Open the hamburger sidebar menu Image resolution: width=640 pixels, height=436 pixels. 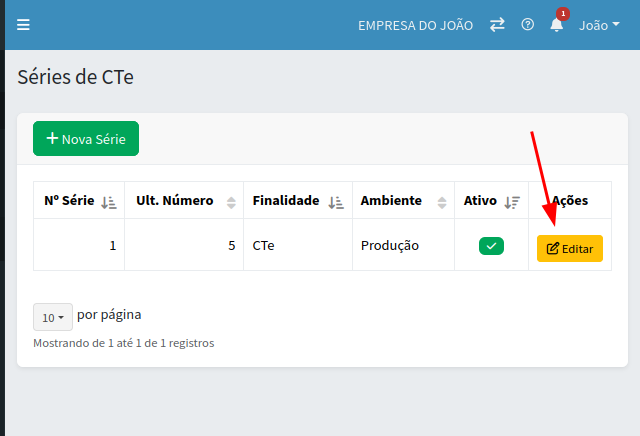24,25
